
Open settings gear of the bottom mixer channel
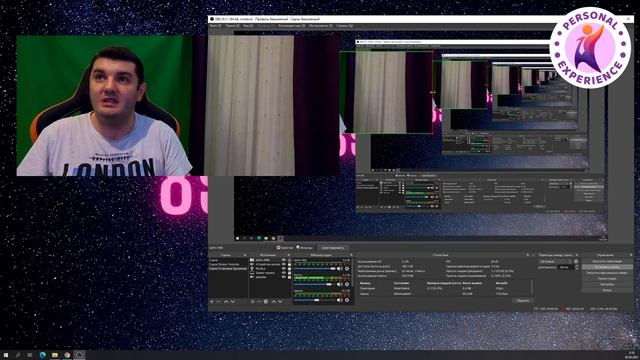click(x=347, y=300)
